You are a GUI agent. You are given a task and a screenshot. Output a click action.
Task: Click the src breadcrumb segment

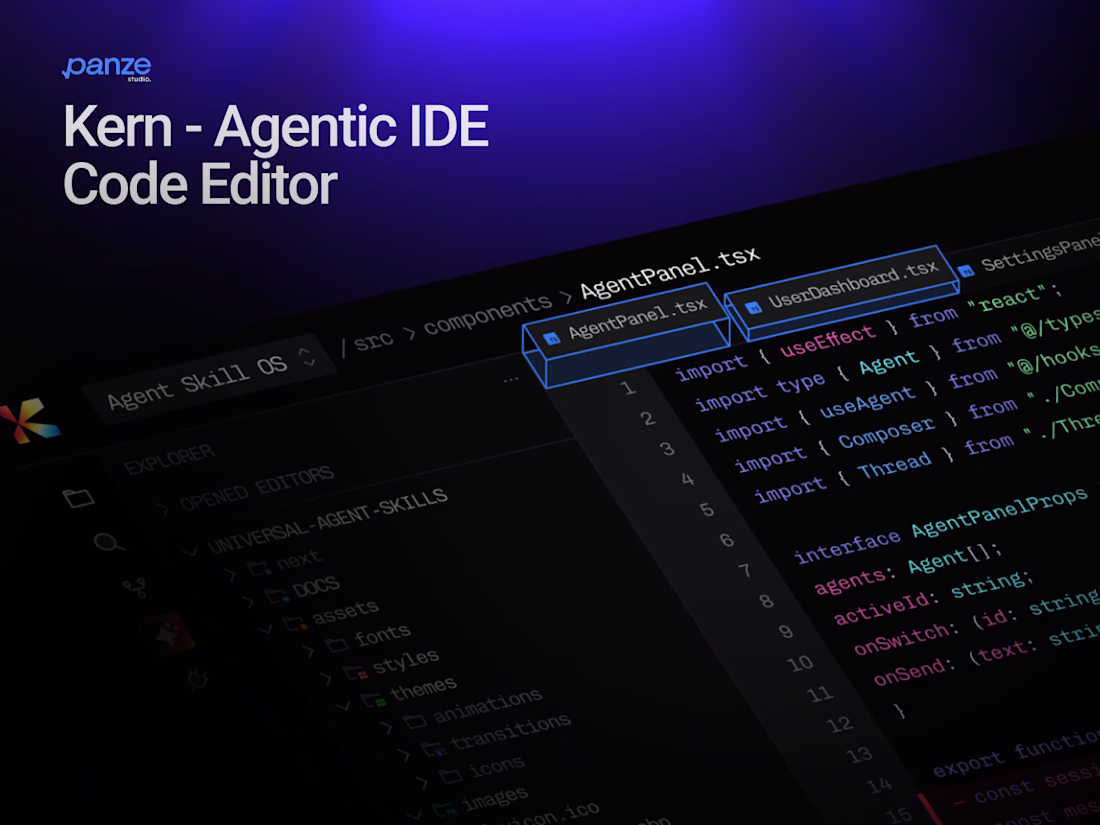(x=374, y=341)
